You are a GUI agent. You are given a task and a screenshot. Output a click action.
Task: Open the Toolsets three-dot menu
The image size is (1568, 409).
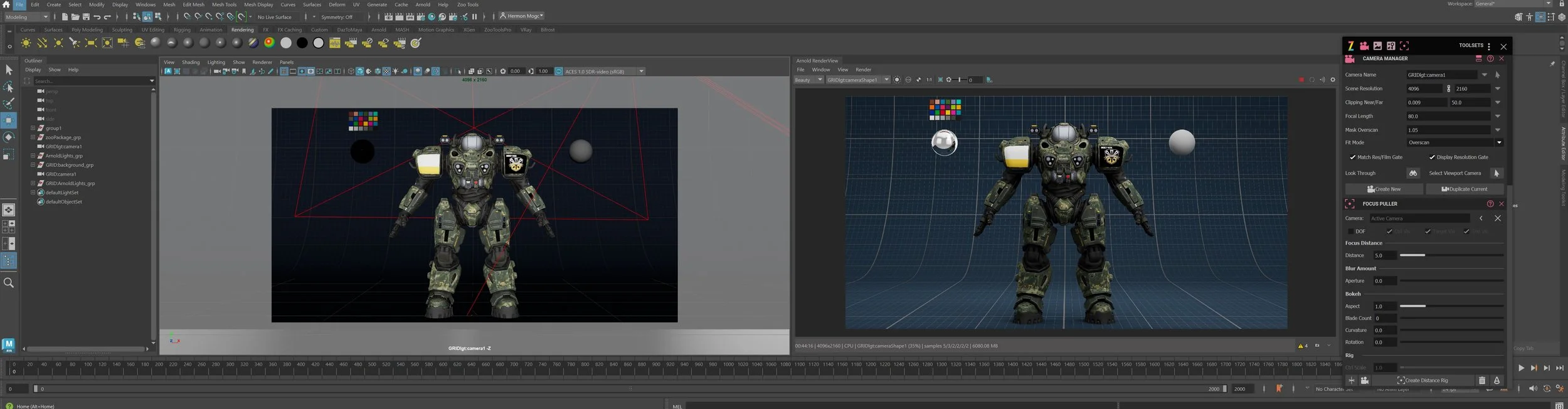pyautogui.click(x=1489, y=46)
